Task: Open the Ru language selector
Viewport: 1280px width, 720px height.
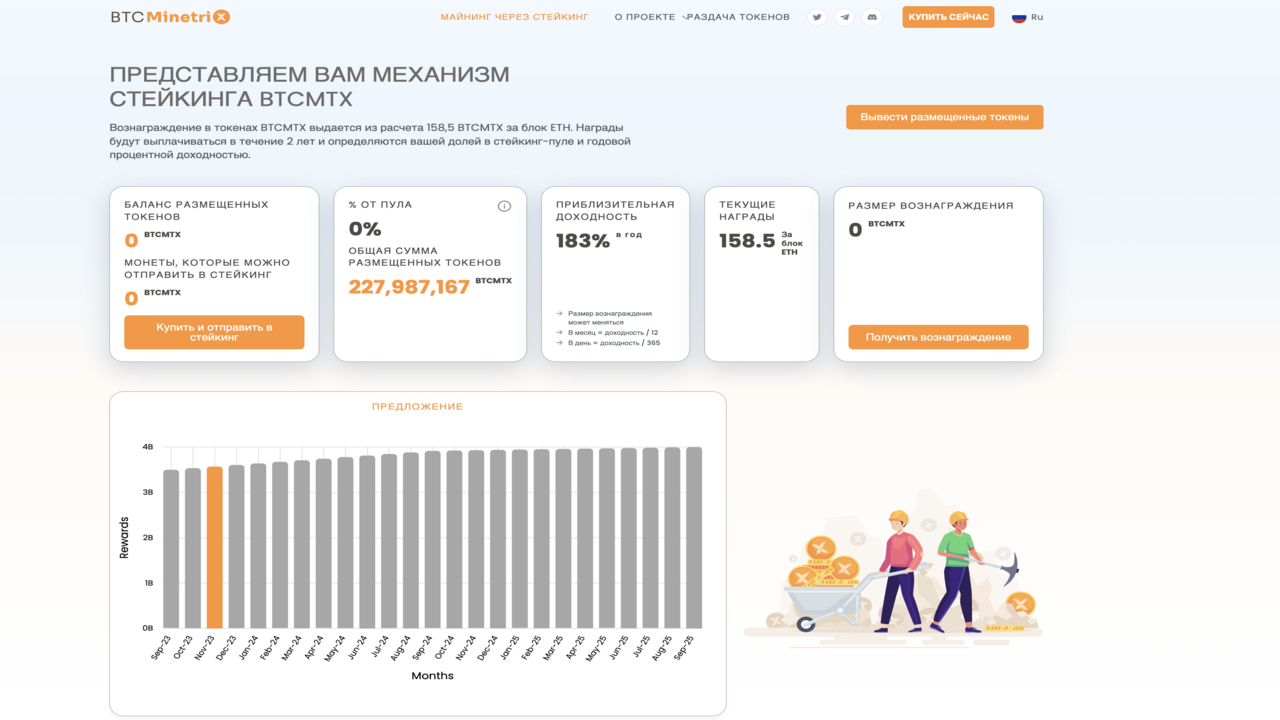Action: tap(1028, 17)
